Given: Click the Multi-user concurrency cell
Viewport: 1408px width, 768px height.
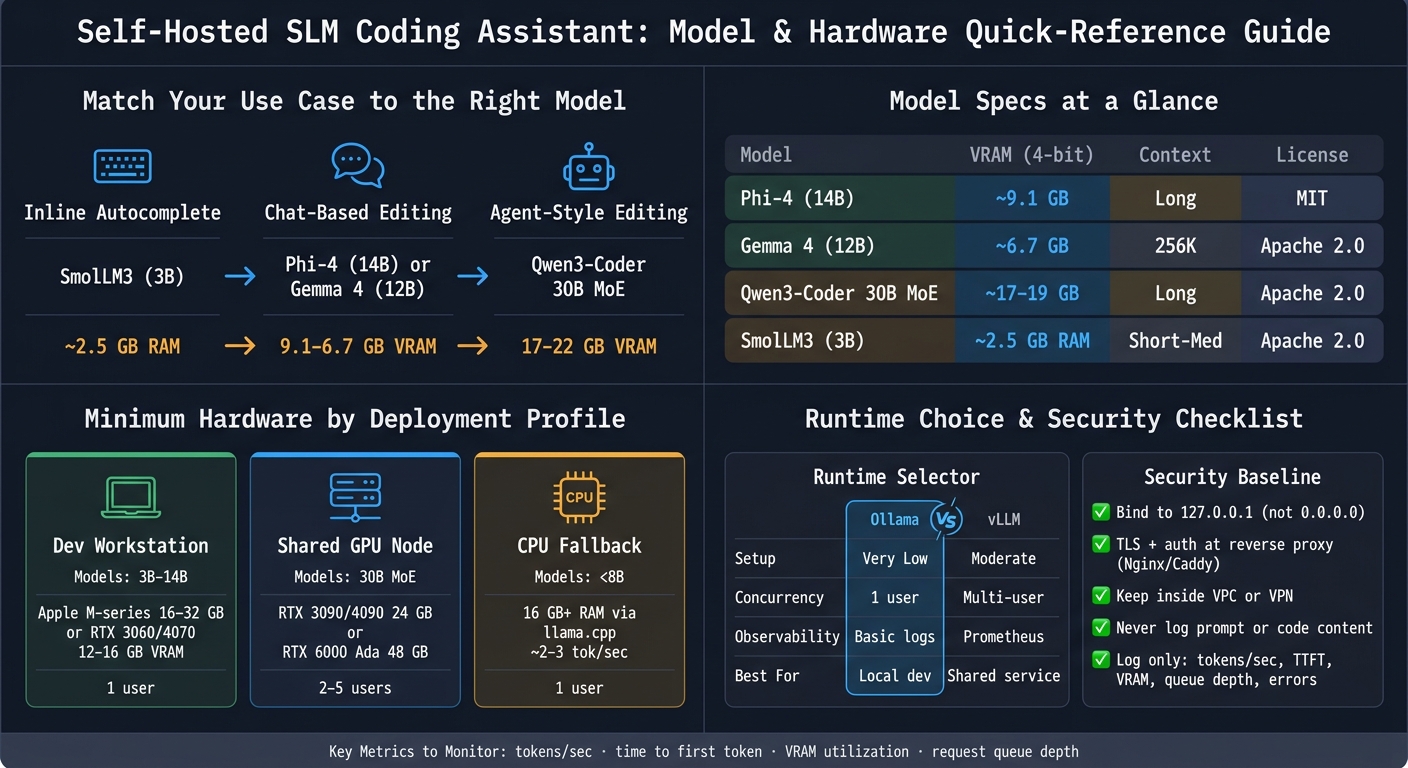Looking at the screenshot, I should 1003,597.
